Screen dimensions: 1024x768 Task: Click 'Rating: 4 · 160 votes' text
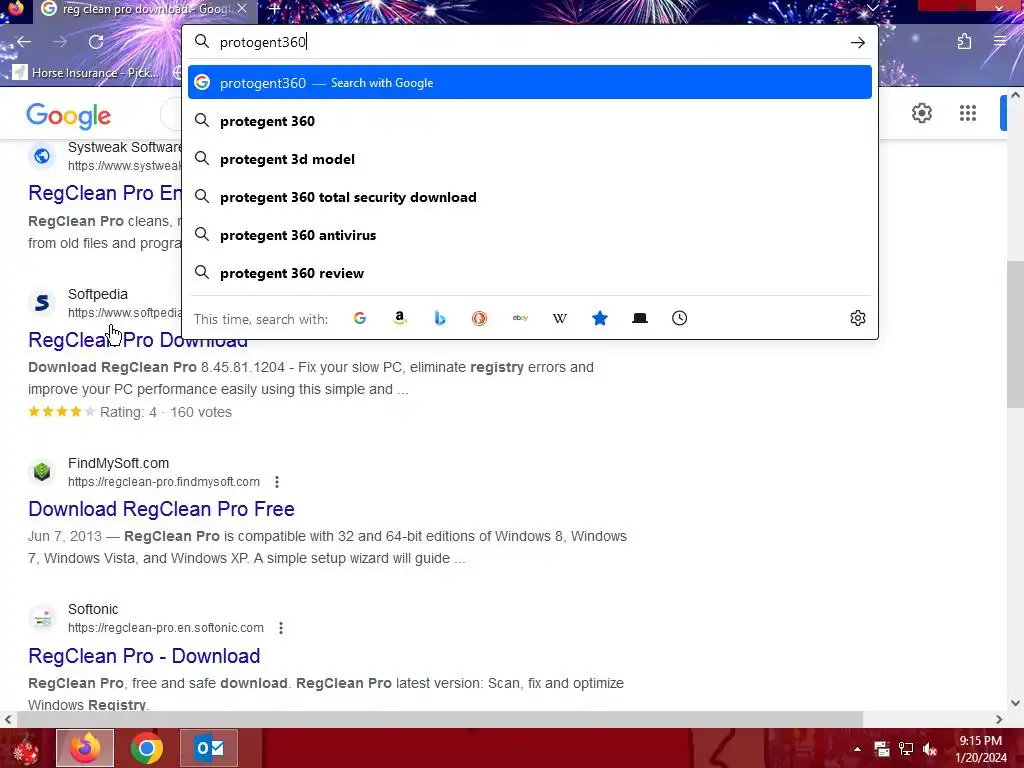(166, 412)
